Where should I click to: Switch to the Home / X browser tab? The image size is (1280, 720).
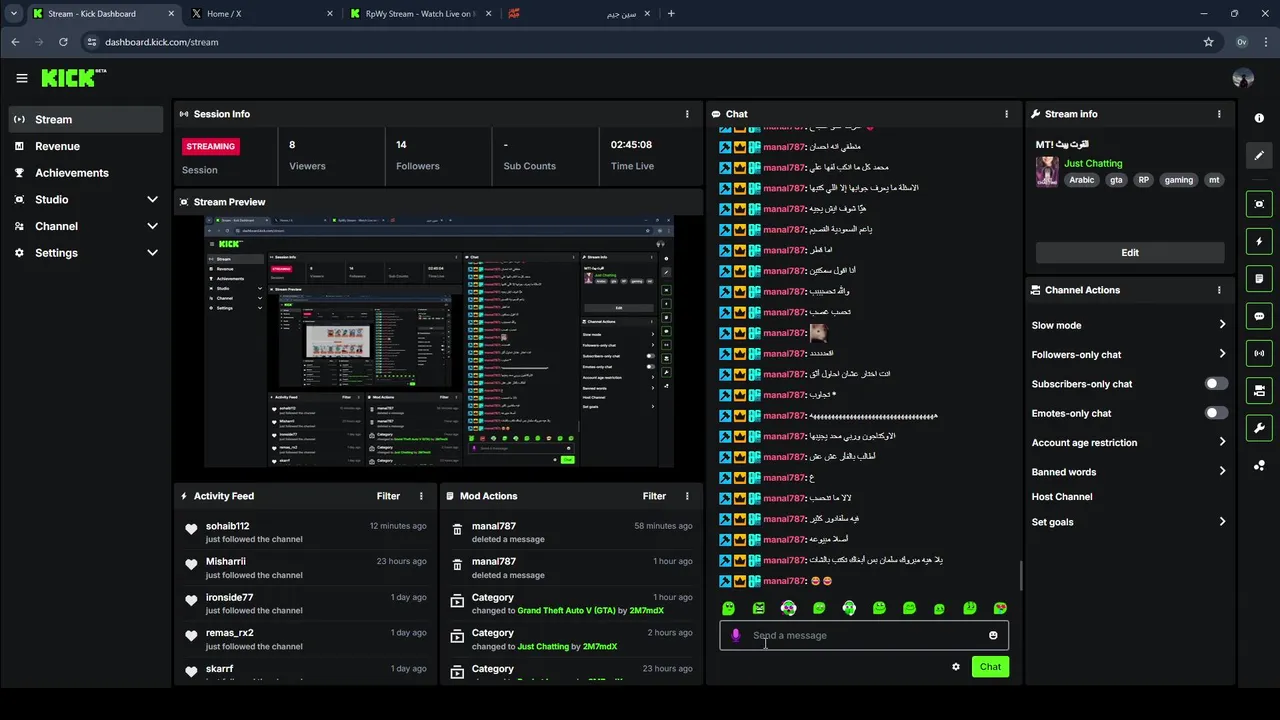tap(260, 14)
